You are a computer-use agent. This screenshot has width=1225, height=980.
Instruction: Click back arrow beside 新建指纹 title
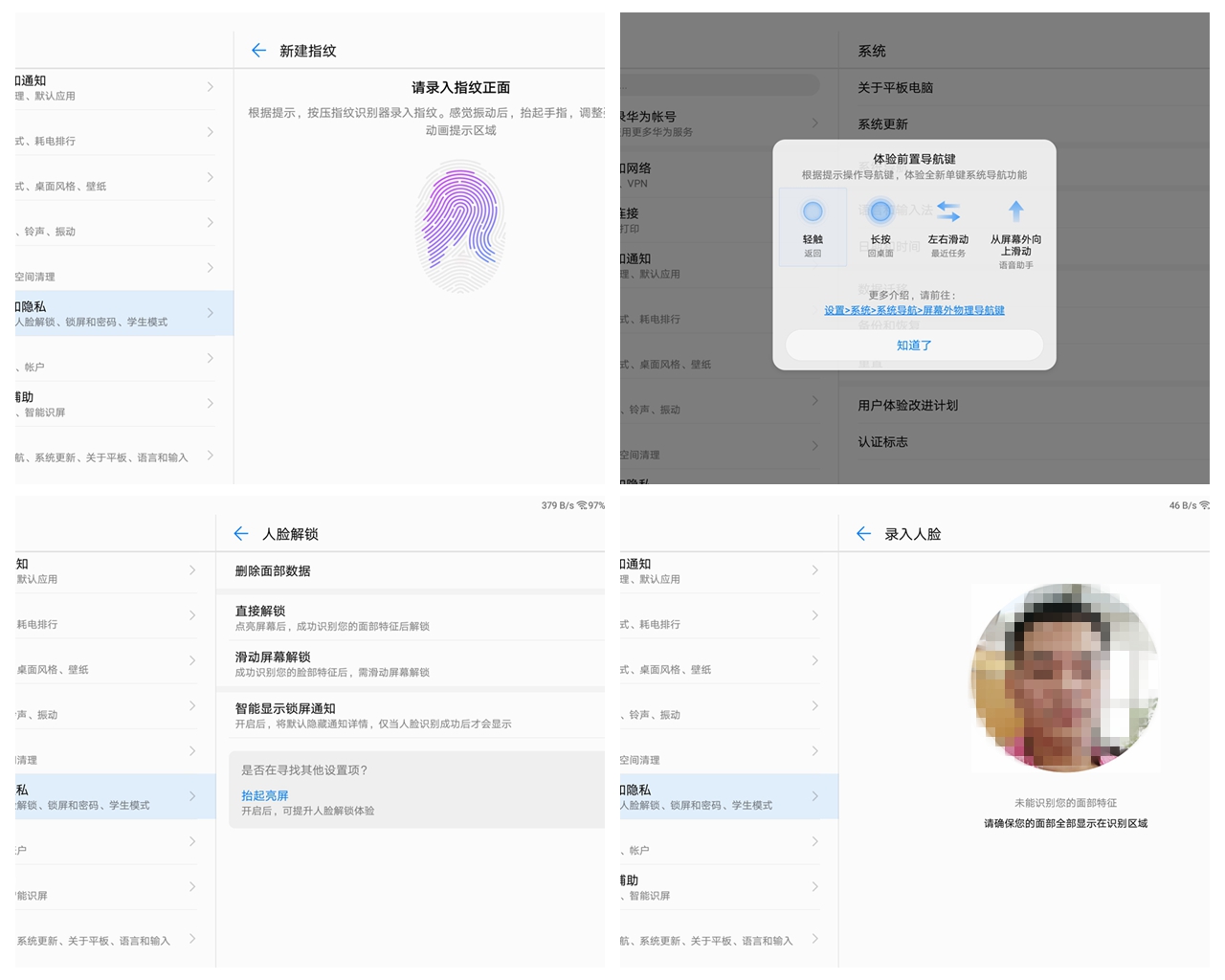coord(258,51)
